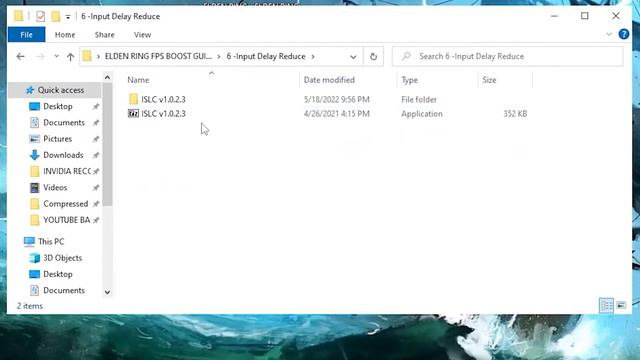The image size is (640, 360).
Task: Open Videos in Quick access
Action: click(55, 188)
